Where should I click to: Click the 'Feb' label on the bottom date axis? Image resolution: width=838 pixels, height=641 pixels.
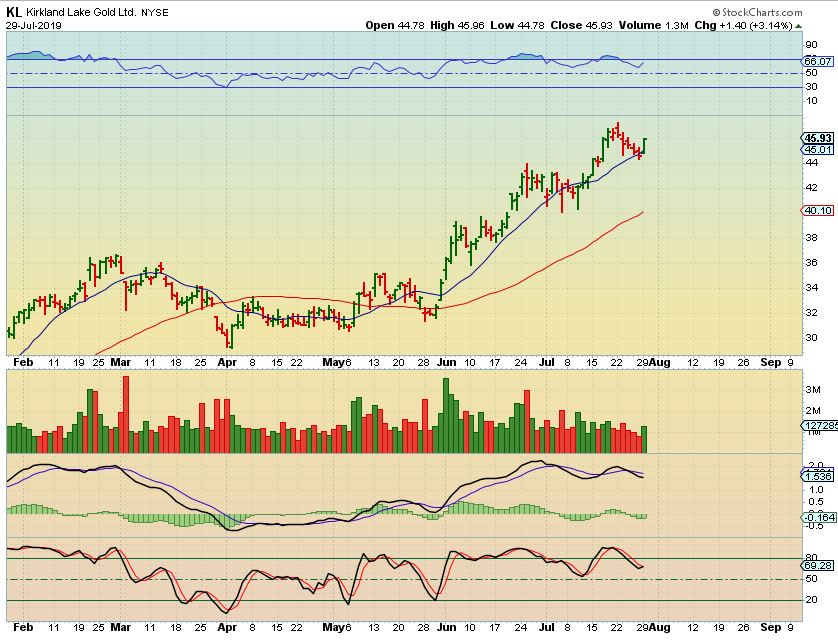pos(23,627)
